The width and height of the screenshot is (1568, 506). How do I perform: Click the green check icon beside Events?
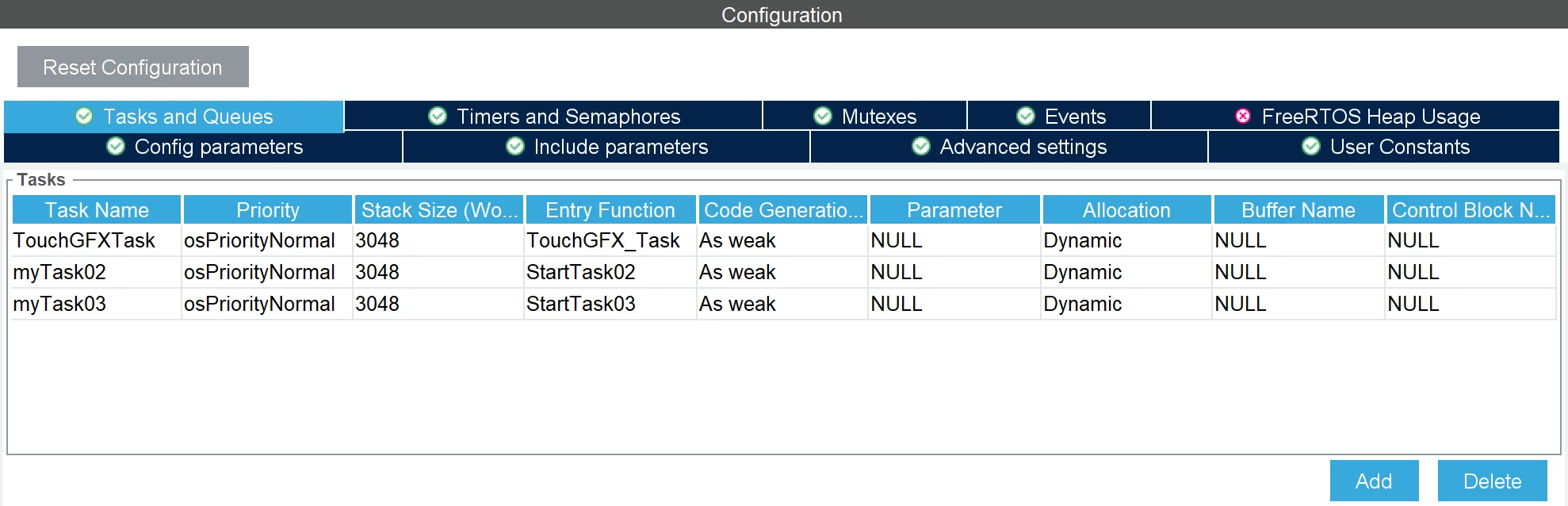[1026, 117]
